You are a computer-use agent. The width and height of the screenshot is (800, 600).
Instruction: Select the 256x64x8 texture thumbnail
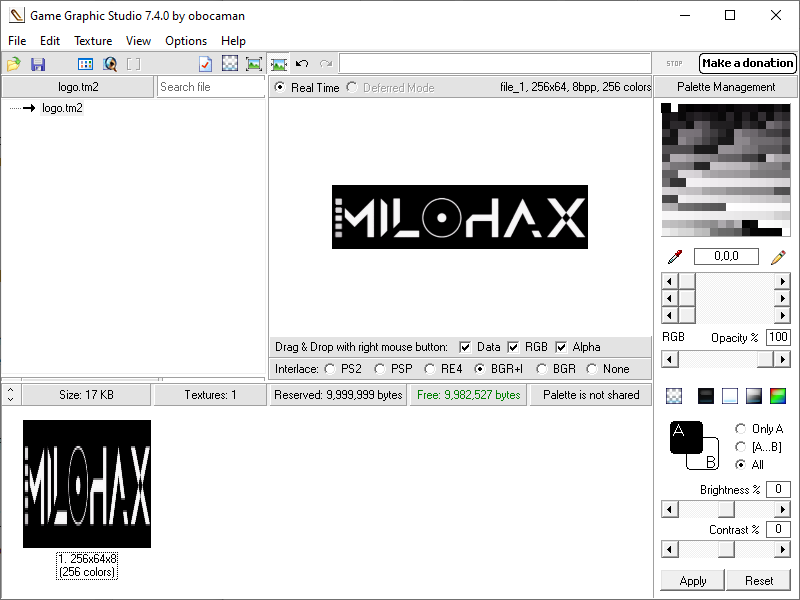(x=87, y=484)
